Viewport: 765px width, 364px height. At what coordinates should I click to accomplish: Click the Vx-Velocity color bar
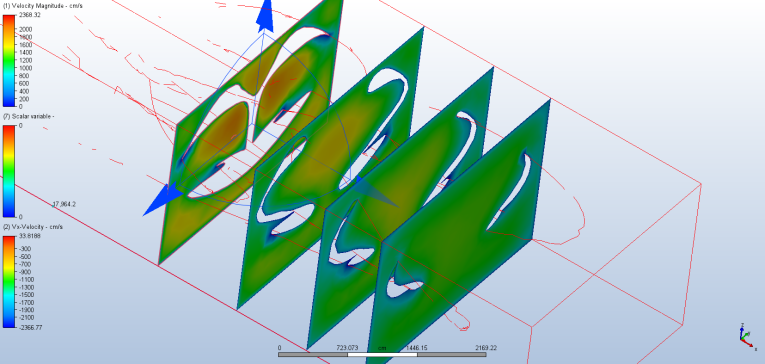pos(9,282)
